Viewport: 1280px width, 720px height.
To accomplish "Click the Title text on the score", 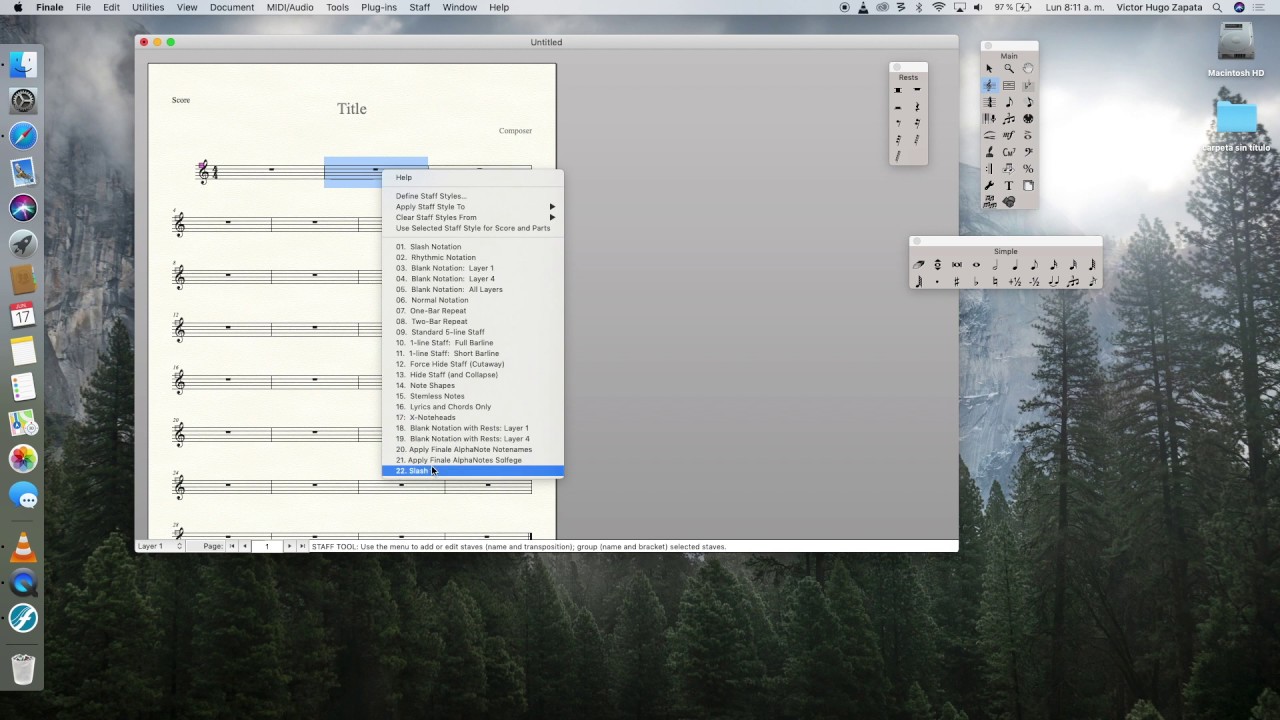I will tap(352, 109).
